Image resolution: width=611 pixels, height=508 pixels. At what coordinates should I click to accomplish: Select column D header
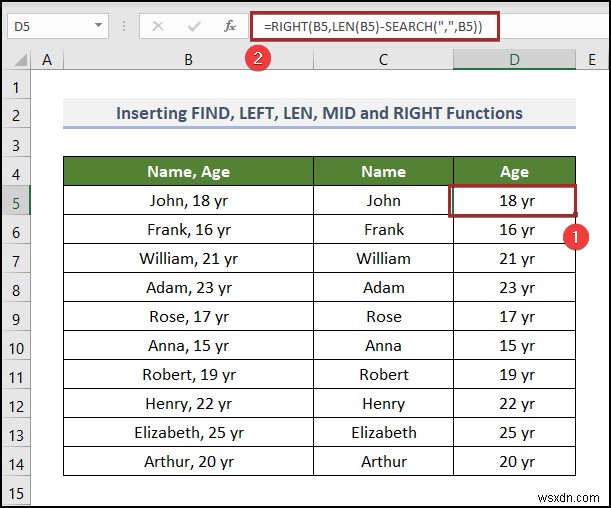point(514,60)
